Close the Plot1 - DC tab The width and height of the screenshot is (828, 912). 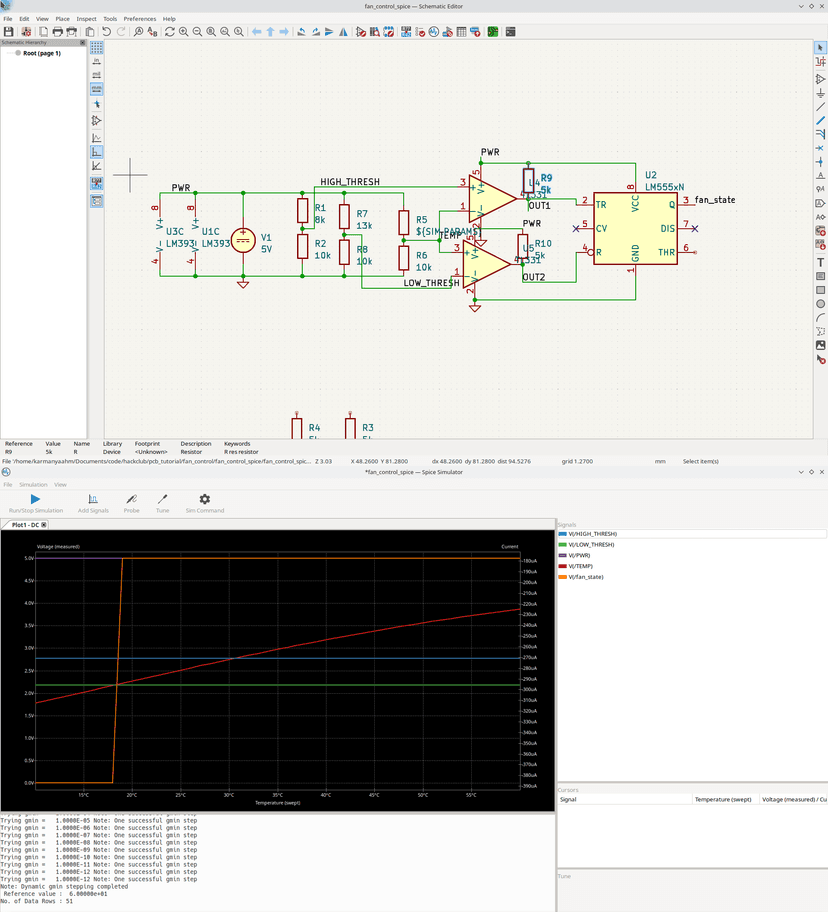(x=44, y=524)
